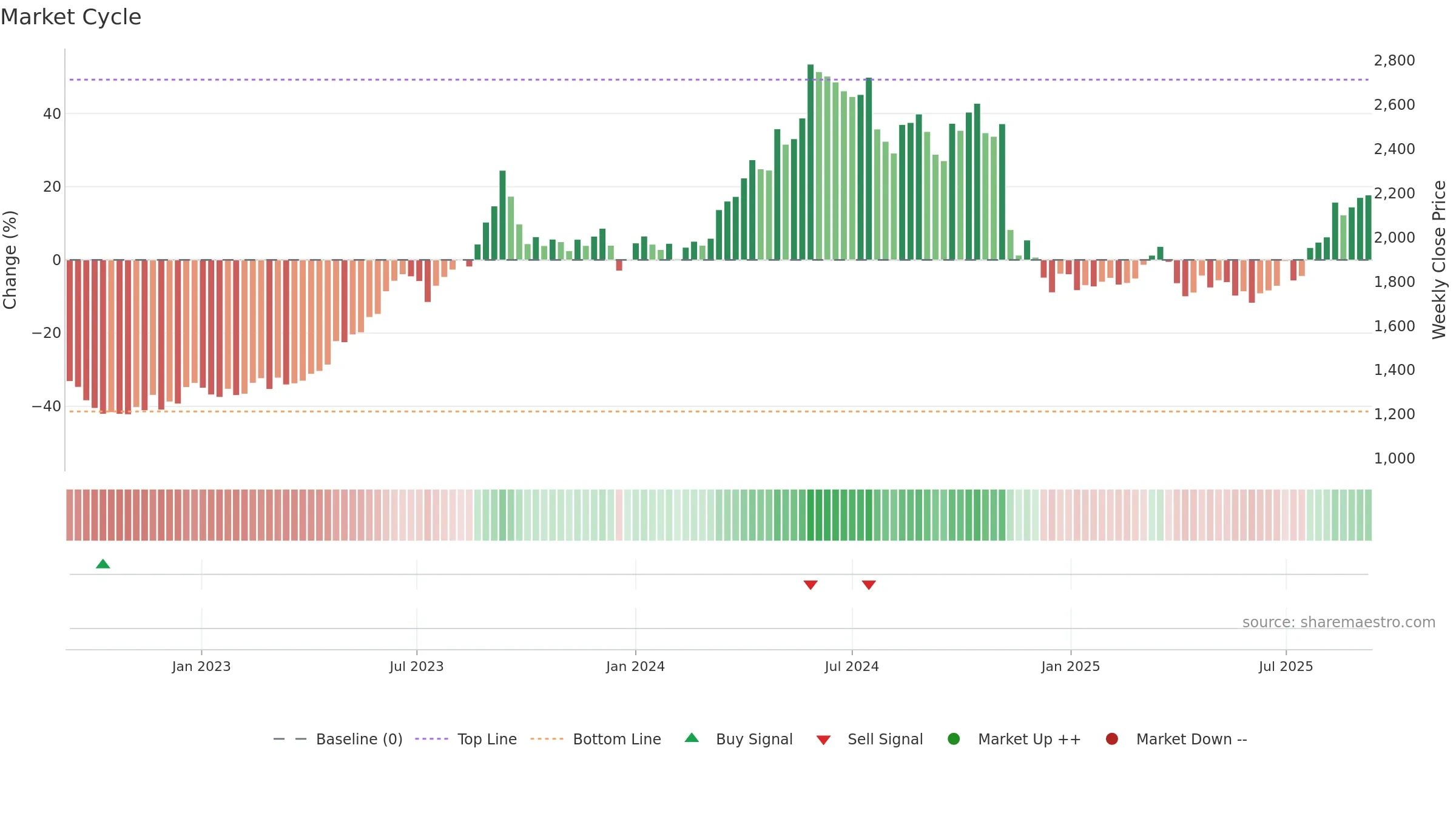Click the Jan 2025 axis label
Viewport: 1456px width, 819px height.
[1071, 667]
